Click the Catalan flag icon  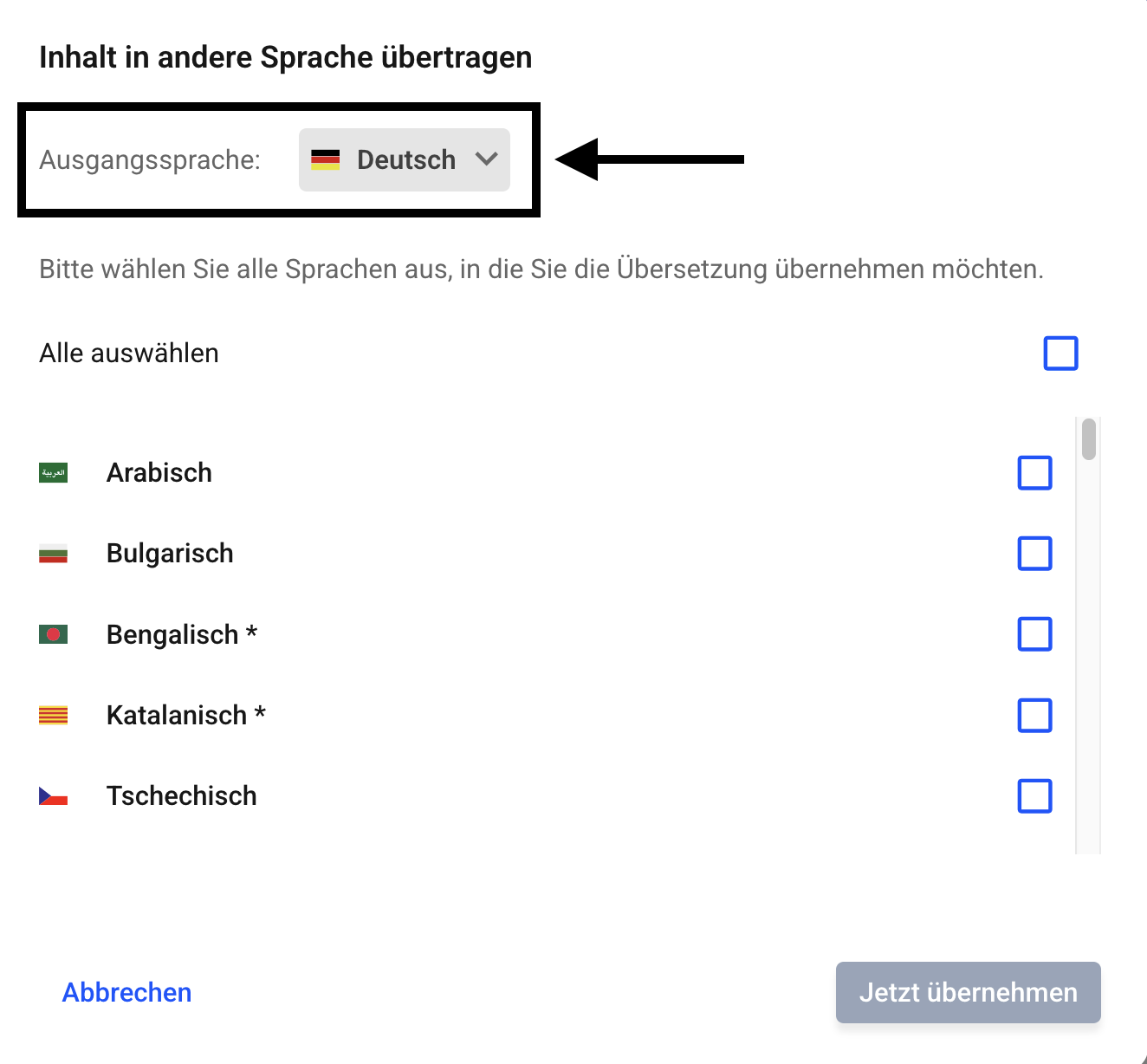[x=54, y=716]
